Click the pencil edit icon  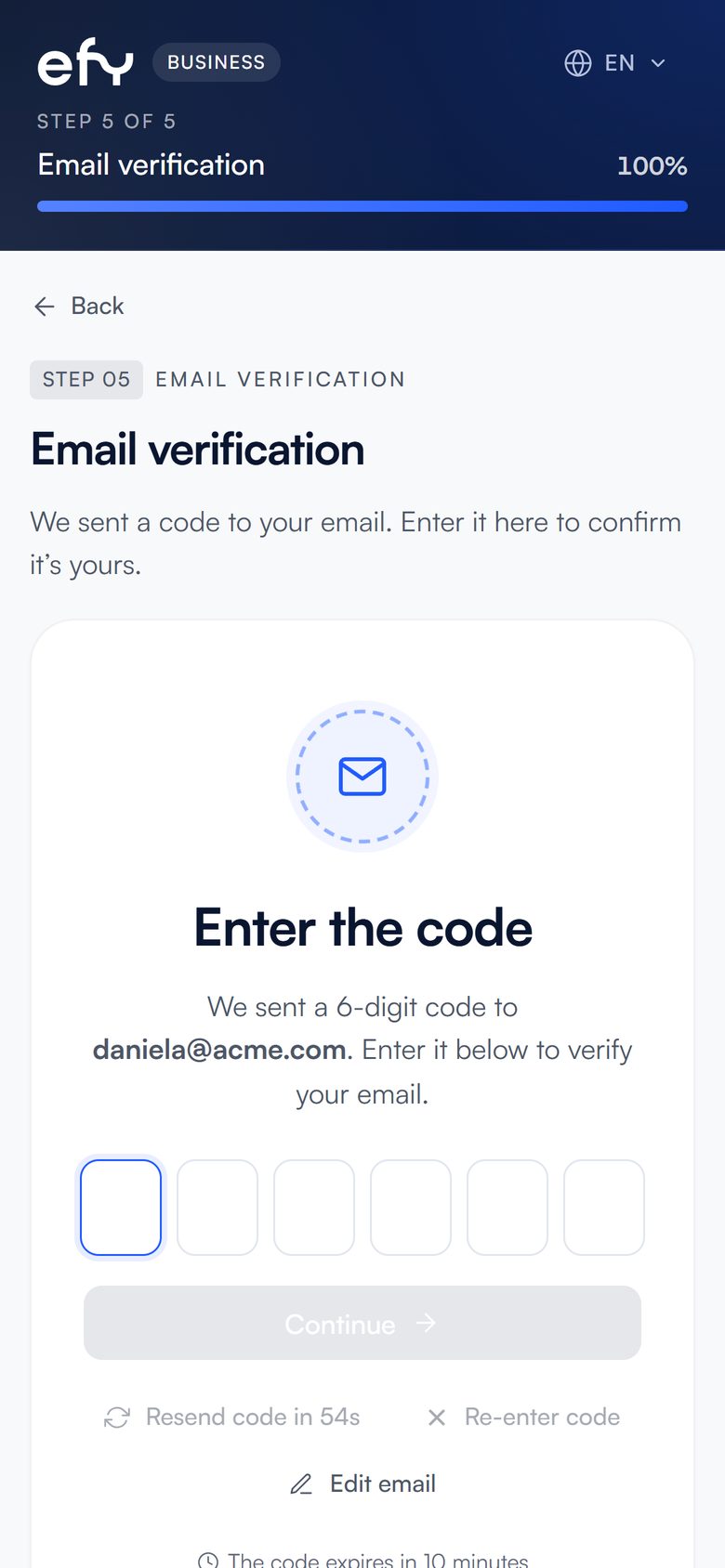click(301, 1484)
